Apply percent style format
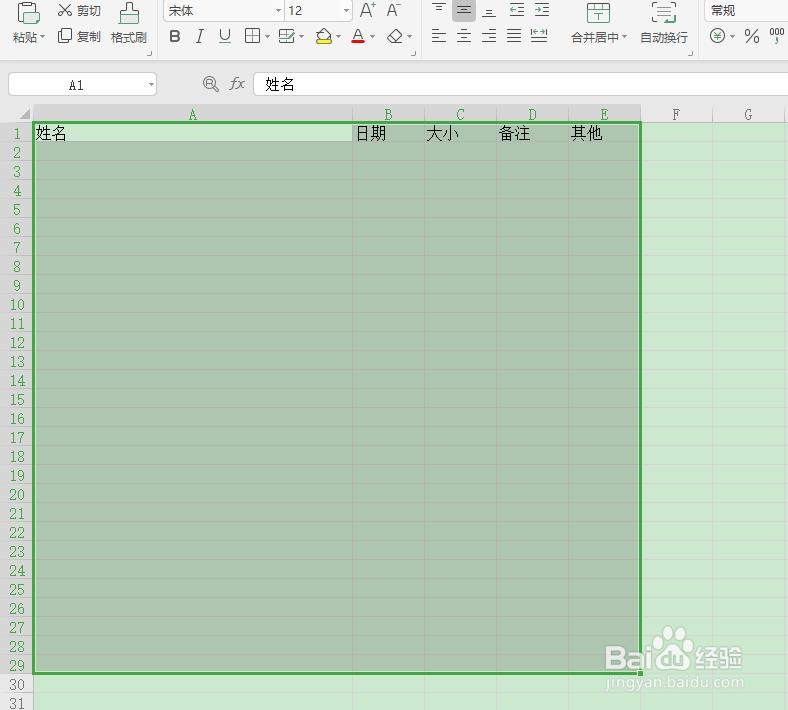788x710 pixels. 752,36
